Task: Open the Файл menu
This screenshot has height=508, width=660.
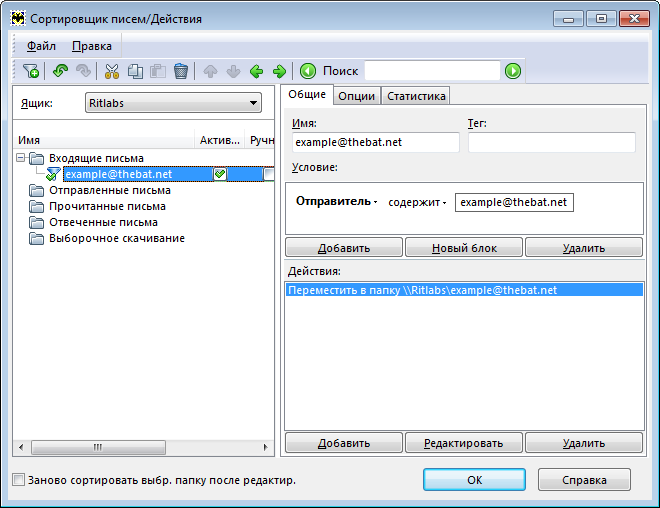Action: pos(41,46)
